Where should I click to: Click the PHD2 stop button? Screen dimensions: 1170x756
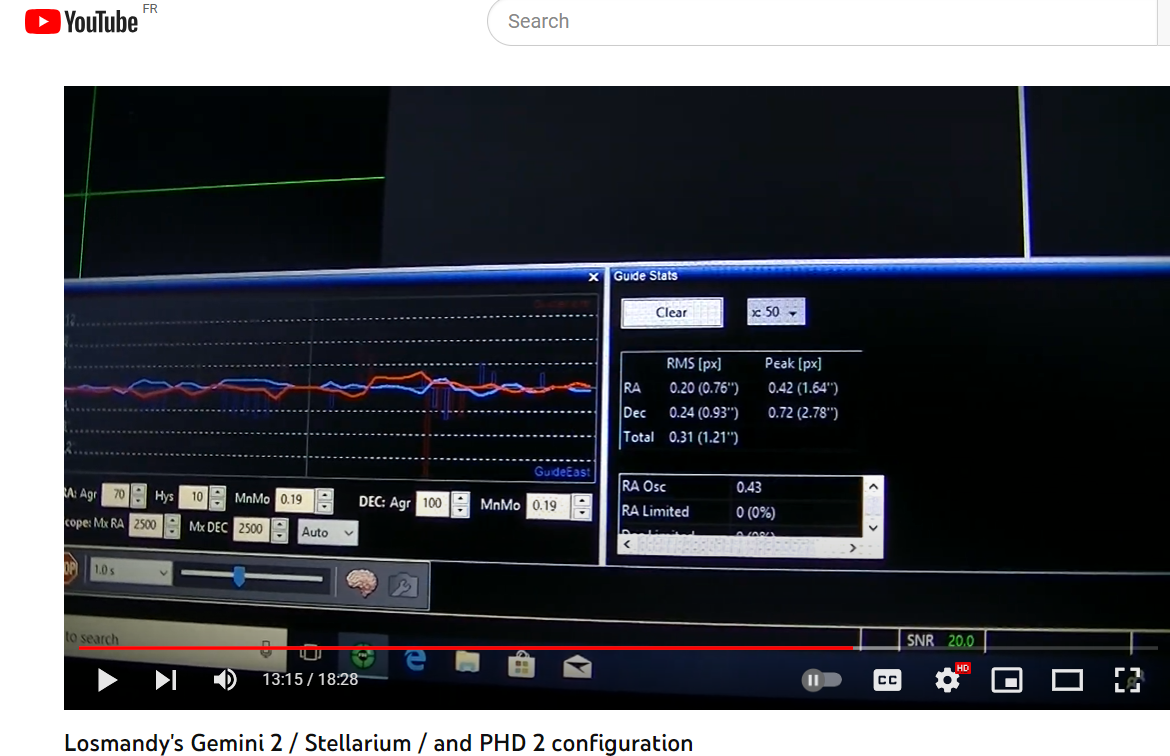(x=70, y=569)
